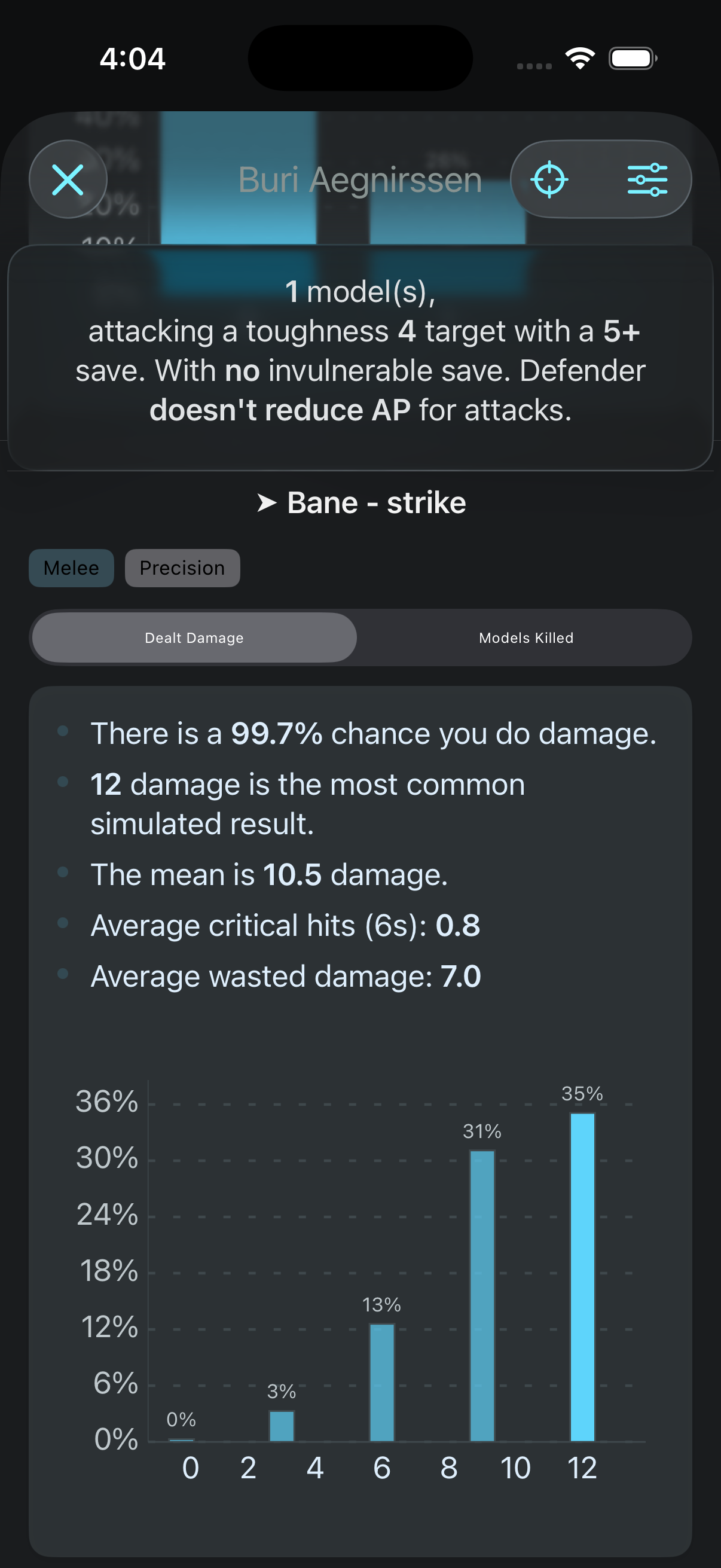
Task: Close the Buri Aegnirssen simulation sheet
Action: coord(68,179)
